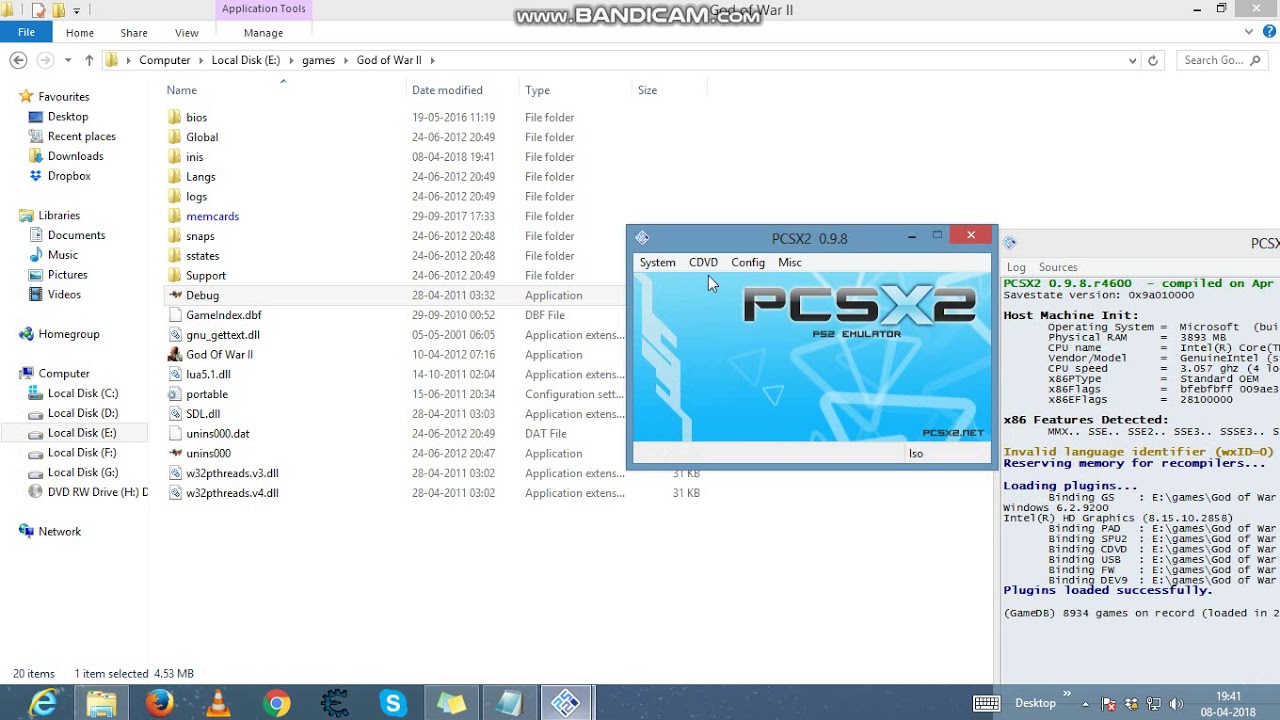
Task: Click the Search God of War II box
Action: (1222, 60)
